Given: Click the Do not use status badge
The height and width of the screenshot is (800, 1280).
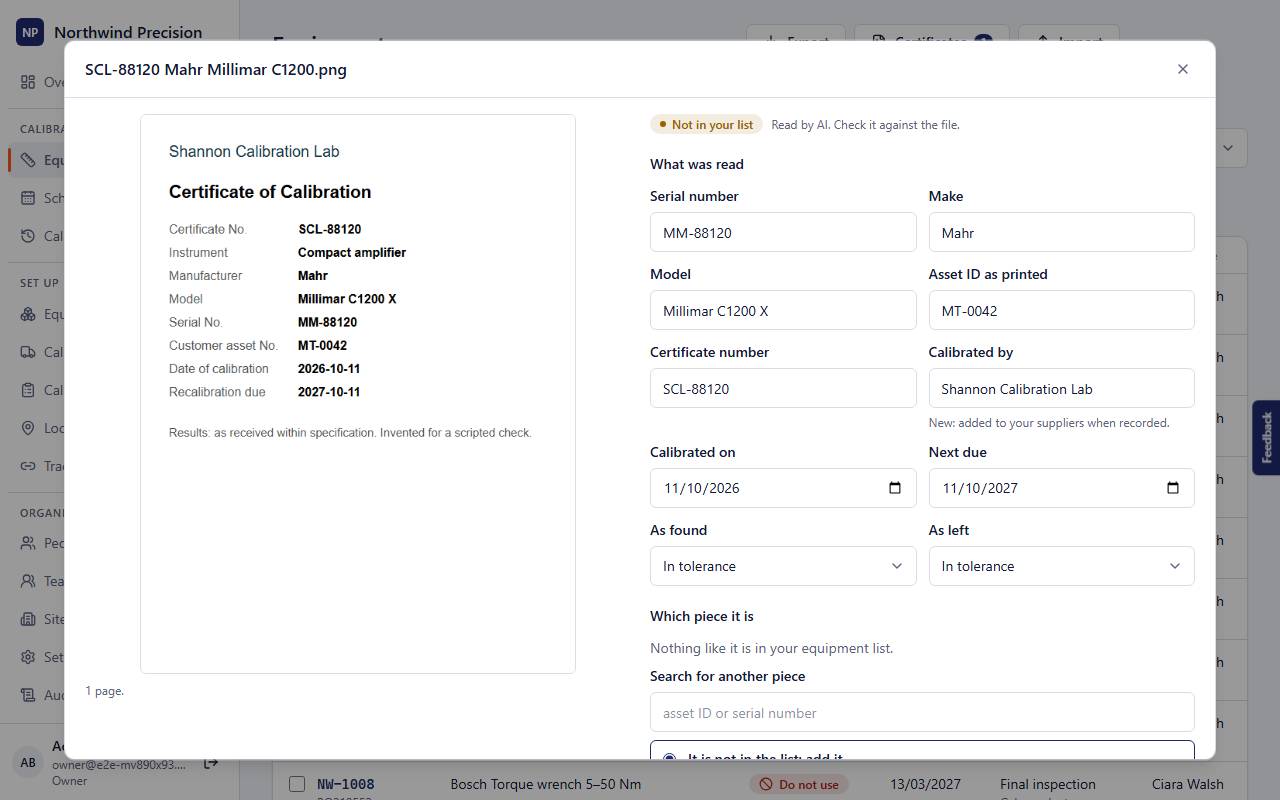Looking at the screenshot, I should [799, 784].
